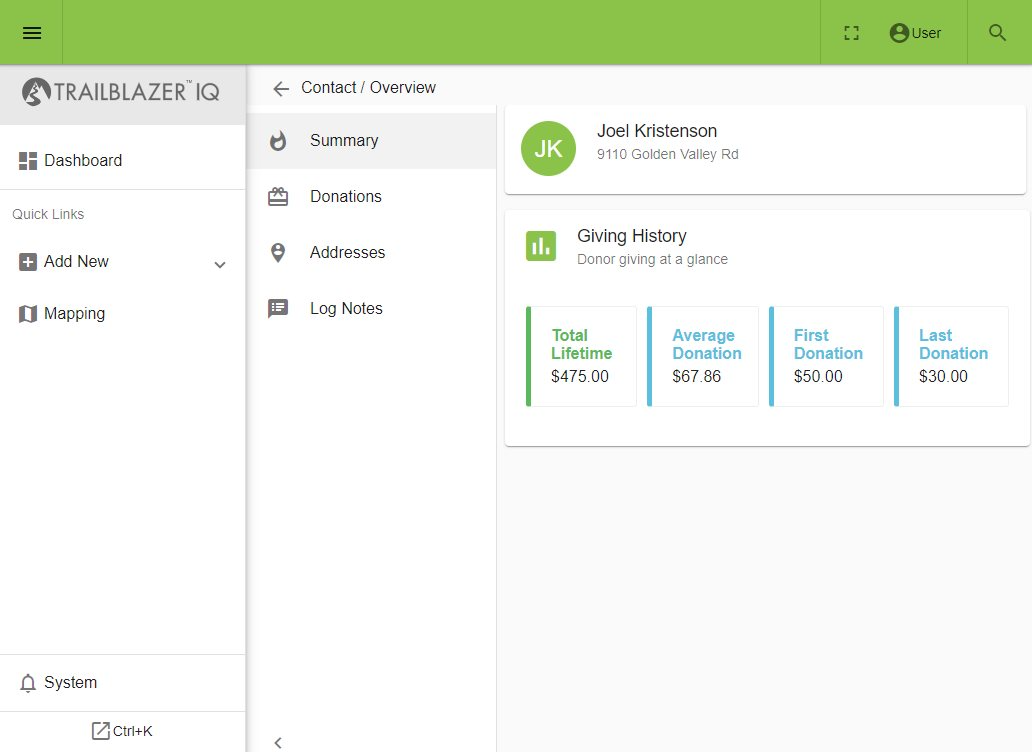Open the hamburger menu icon
This screenshot has width=1032, height=752.
click(32, 33)
